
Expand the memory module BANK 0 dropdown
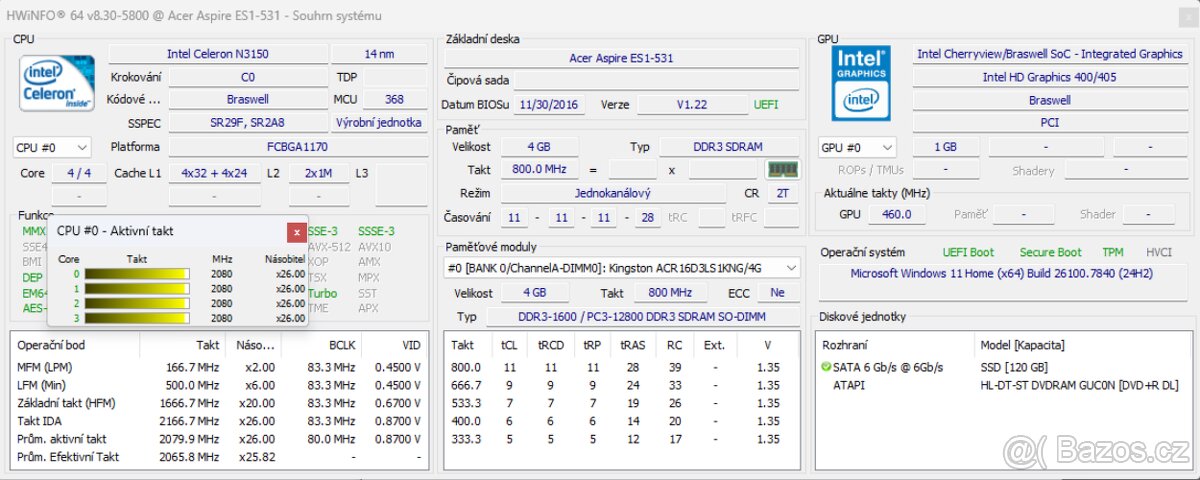622,268
